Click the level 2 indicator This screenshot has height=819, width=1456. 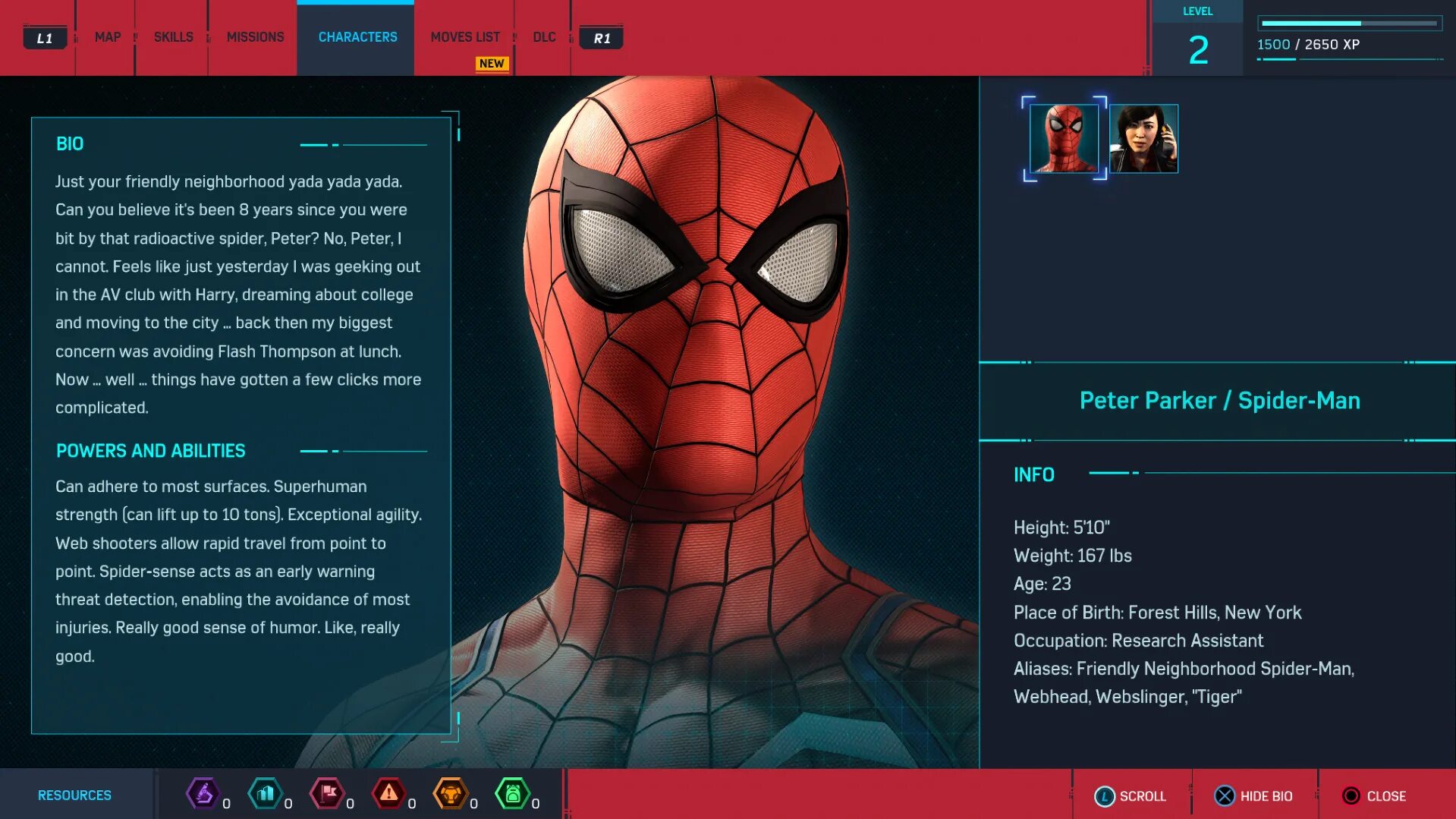(1198, 50)
